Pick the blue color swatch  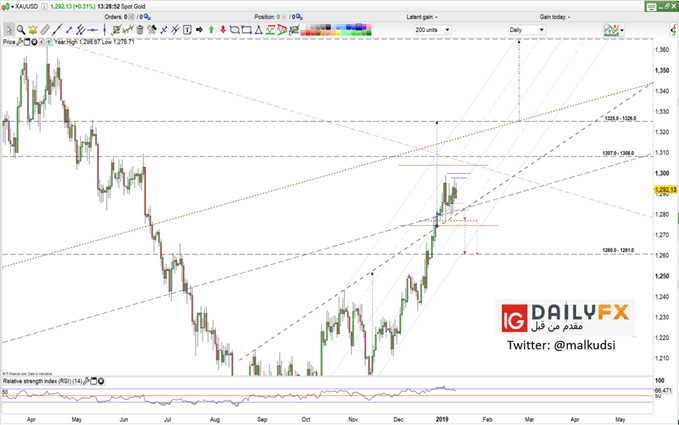pyautogui.click(x=349, y=27)
